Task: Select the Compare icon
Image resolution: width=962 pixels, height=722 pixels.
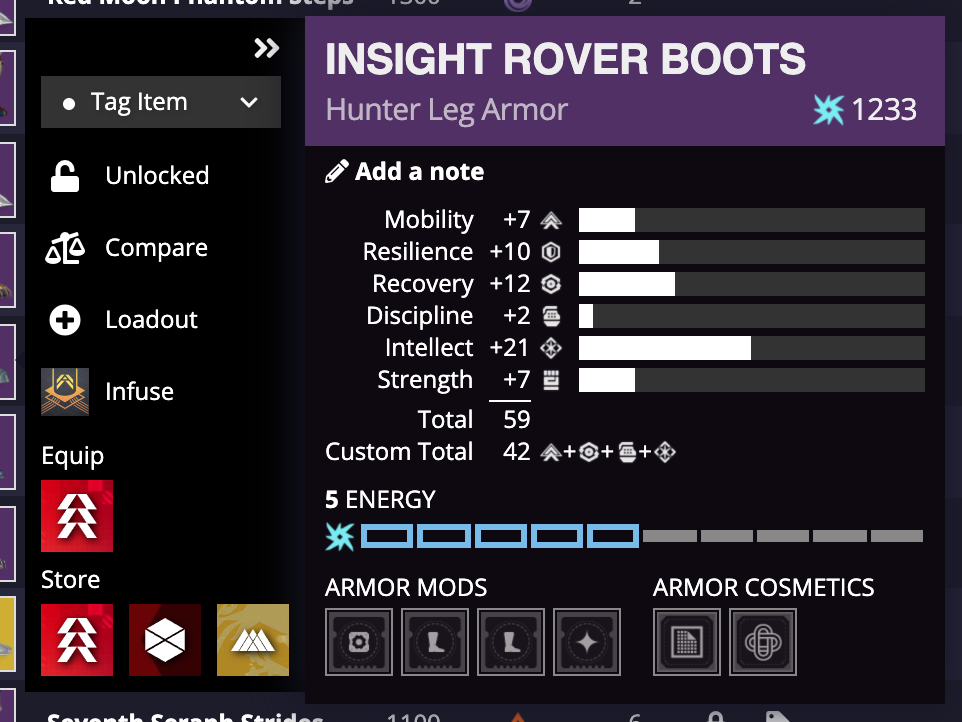Action: [64, 247]
